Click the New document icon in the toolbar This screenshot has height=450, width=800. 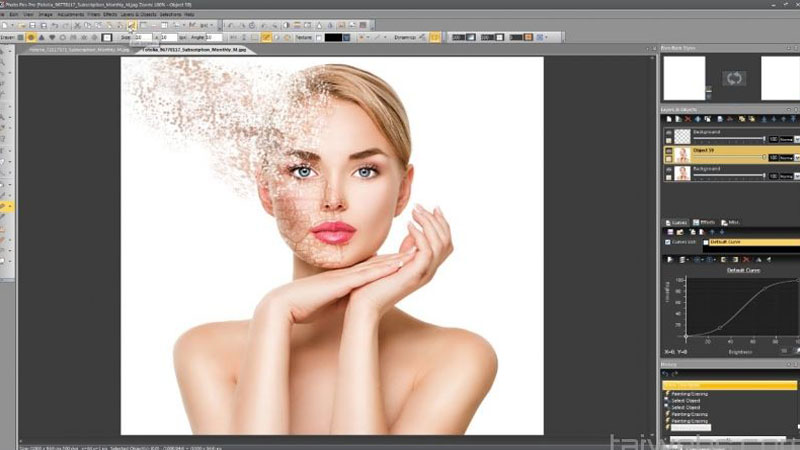(5, 25)
